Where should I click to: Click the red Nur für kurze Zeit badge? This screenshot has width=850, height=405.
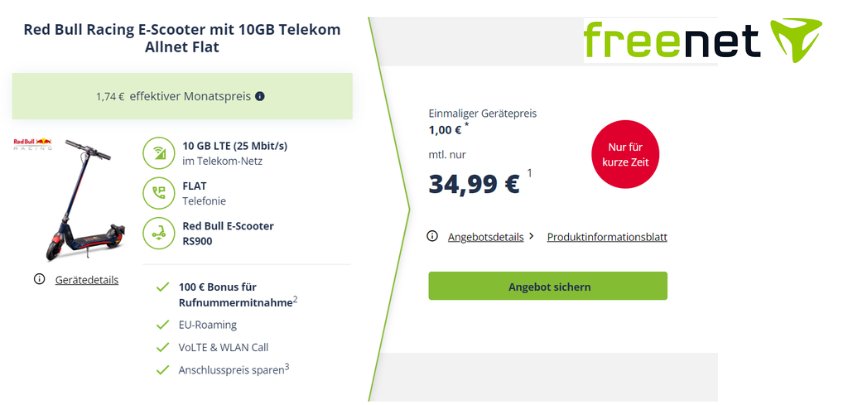coord(625,154)
